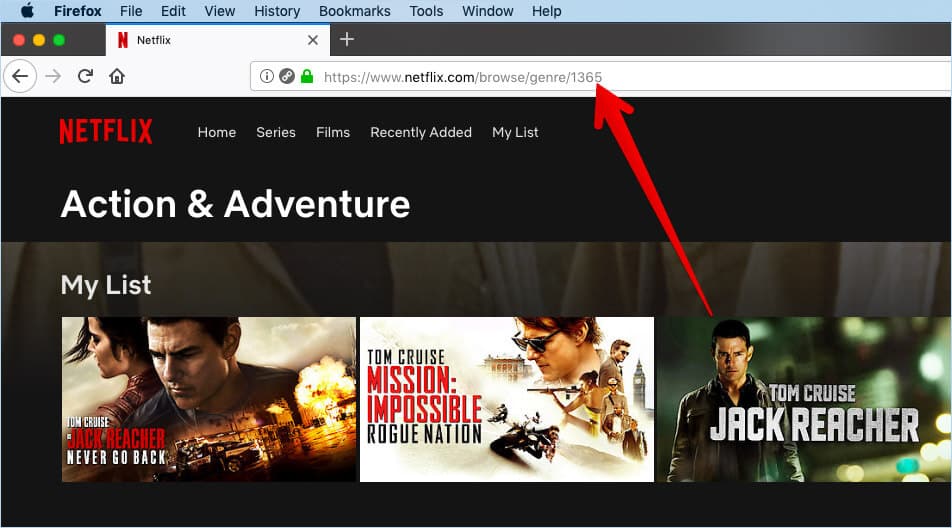The image size is (952, 528).
Task: Open the File menu
Action: (x=131, y=11)
